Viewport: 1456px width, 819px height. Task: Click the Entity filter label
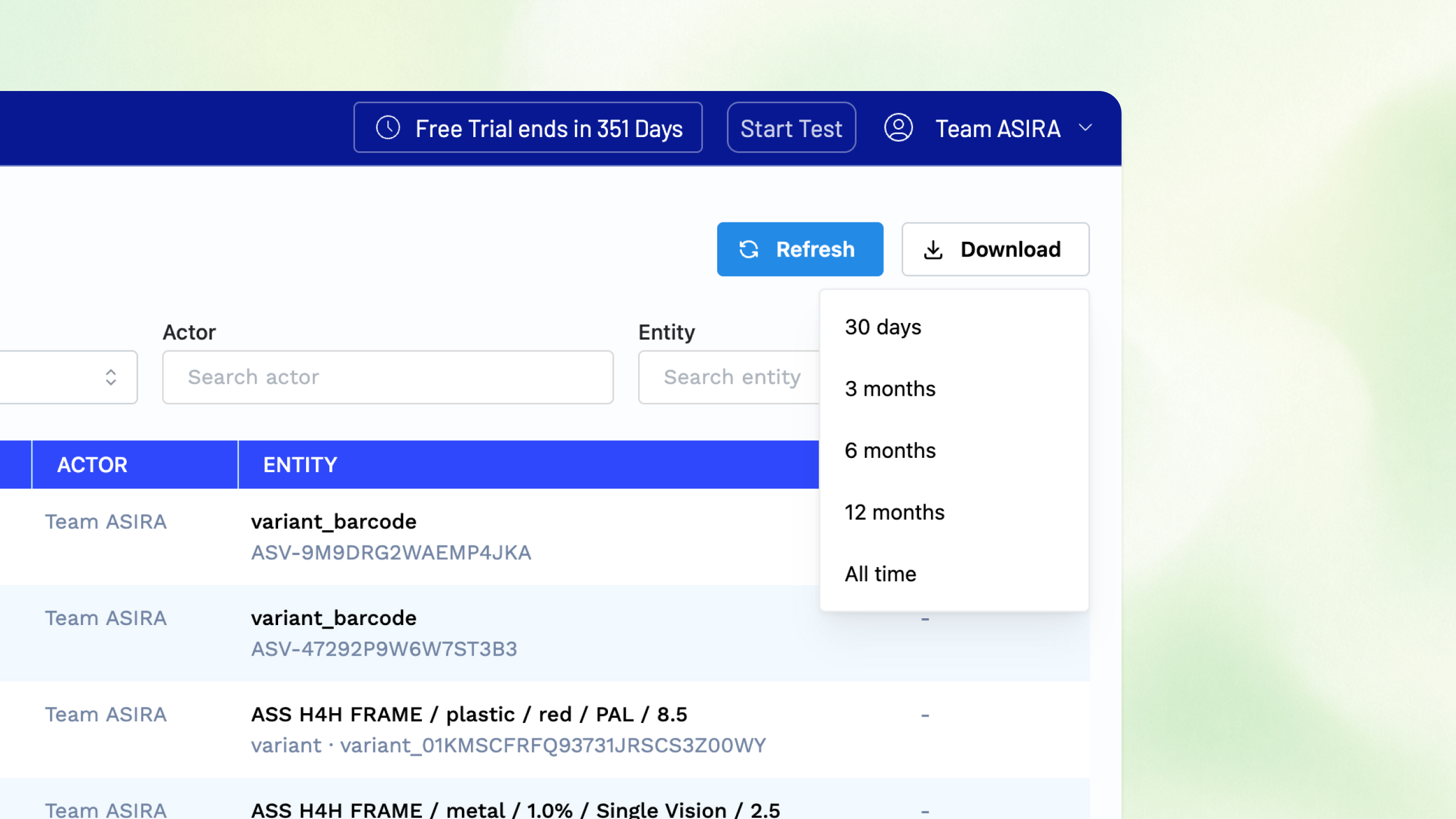point(667,332)
